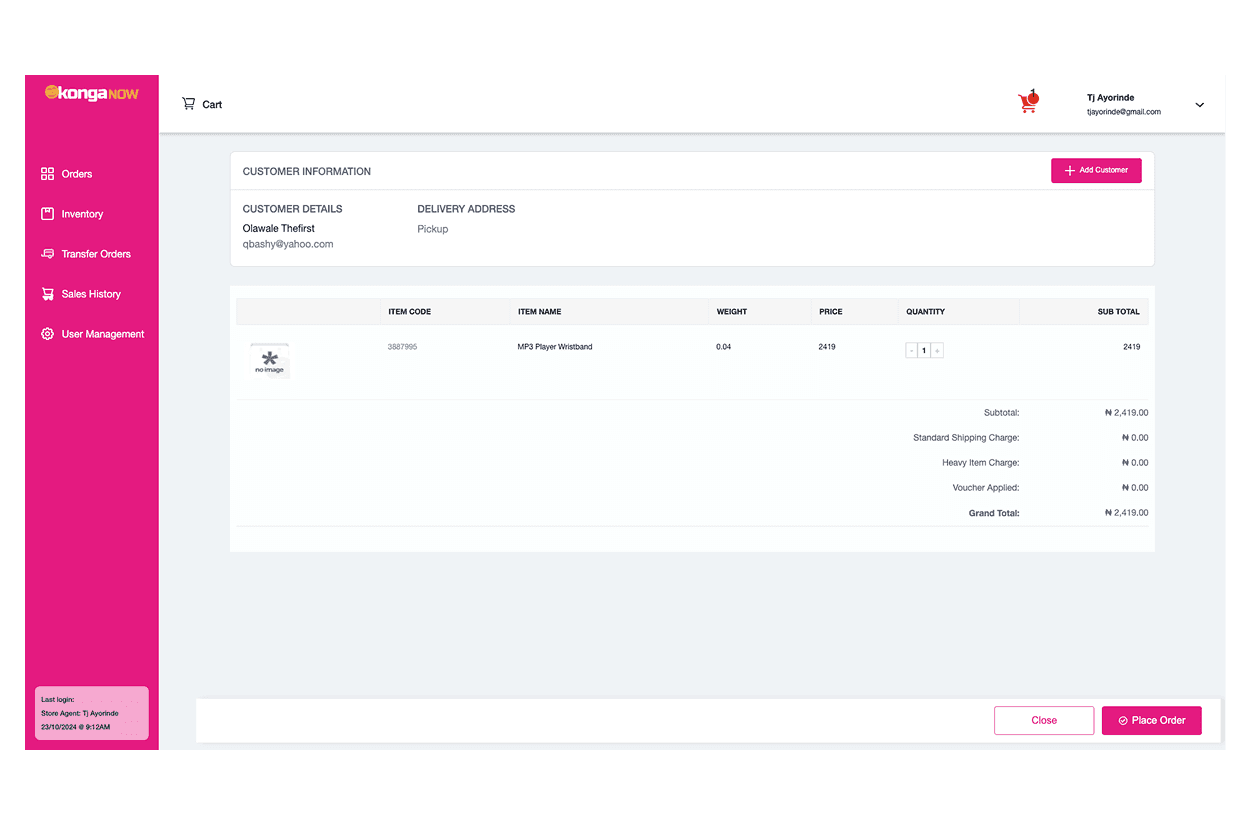Image resolution: width=1250 pixels, height=825 pixels.
Task: Click the Sales History cart icon
Action: (x=47, y=294)
